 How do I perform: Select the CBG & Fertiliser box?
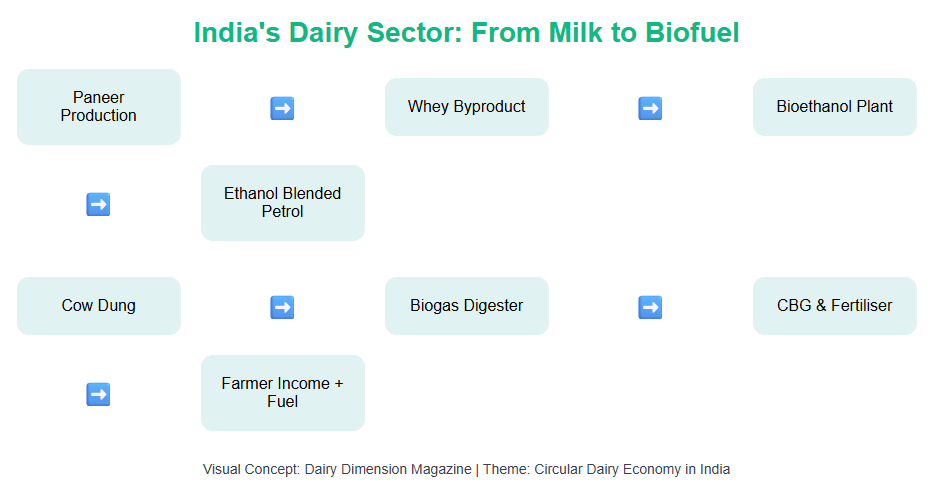(x=835, y=306)
